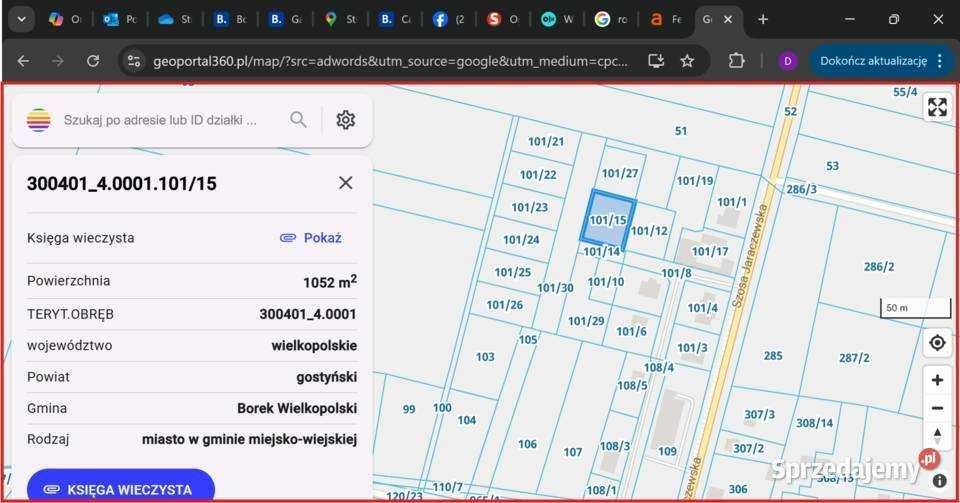Zoom in on the map
This screenshot has width=960, height=503.
(x=937, y=380)
